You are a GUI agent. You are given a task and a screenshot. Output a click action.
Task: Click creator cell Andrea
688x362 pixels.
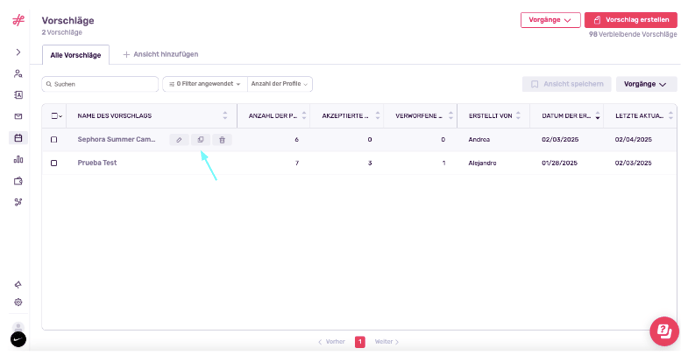(479, 140)
